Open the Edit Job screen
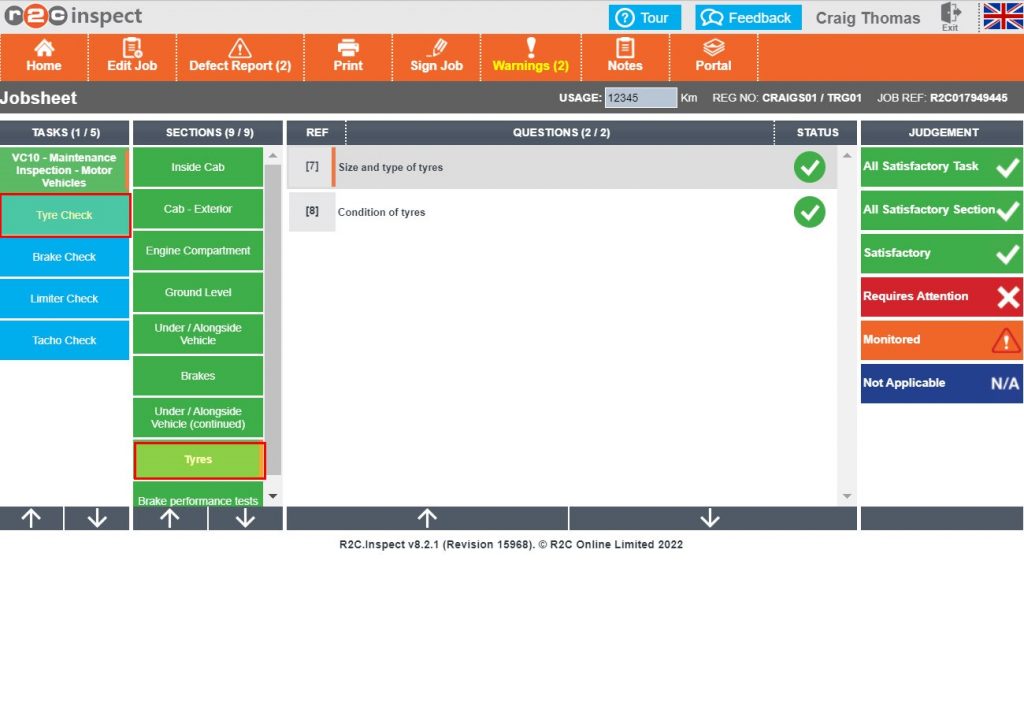The height and width of the screenshot is (709, 1024). pos(131,57)
